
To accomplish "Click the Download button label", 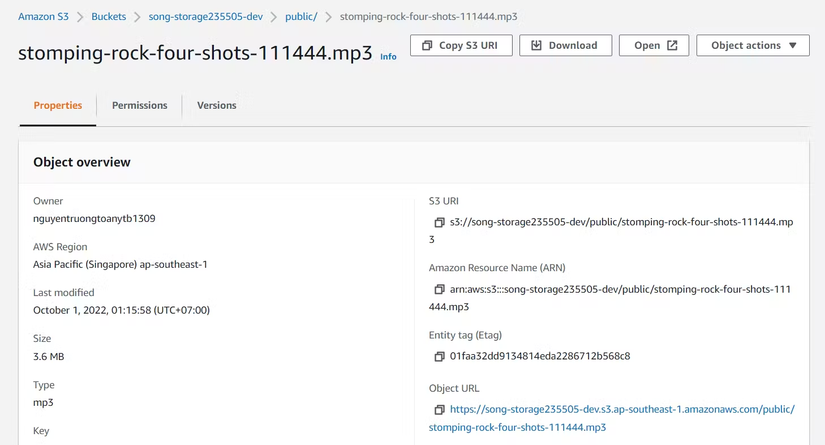I will [572, 45].
